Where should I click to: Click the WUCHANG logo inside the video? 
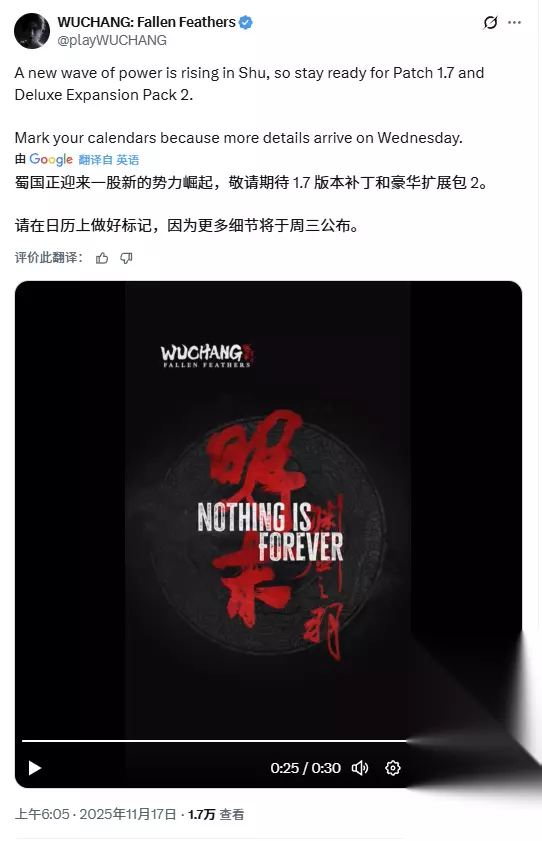click(x=207, y=355)
